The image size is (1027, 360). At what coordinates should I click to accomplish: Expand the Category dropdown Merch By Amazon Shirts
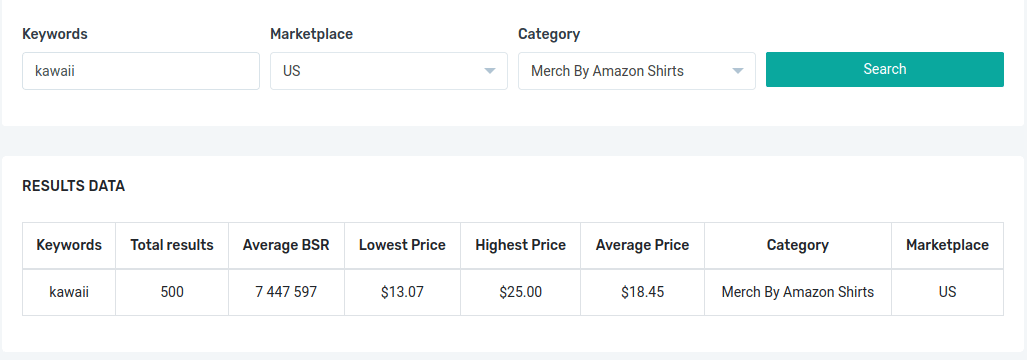637,71
